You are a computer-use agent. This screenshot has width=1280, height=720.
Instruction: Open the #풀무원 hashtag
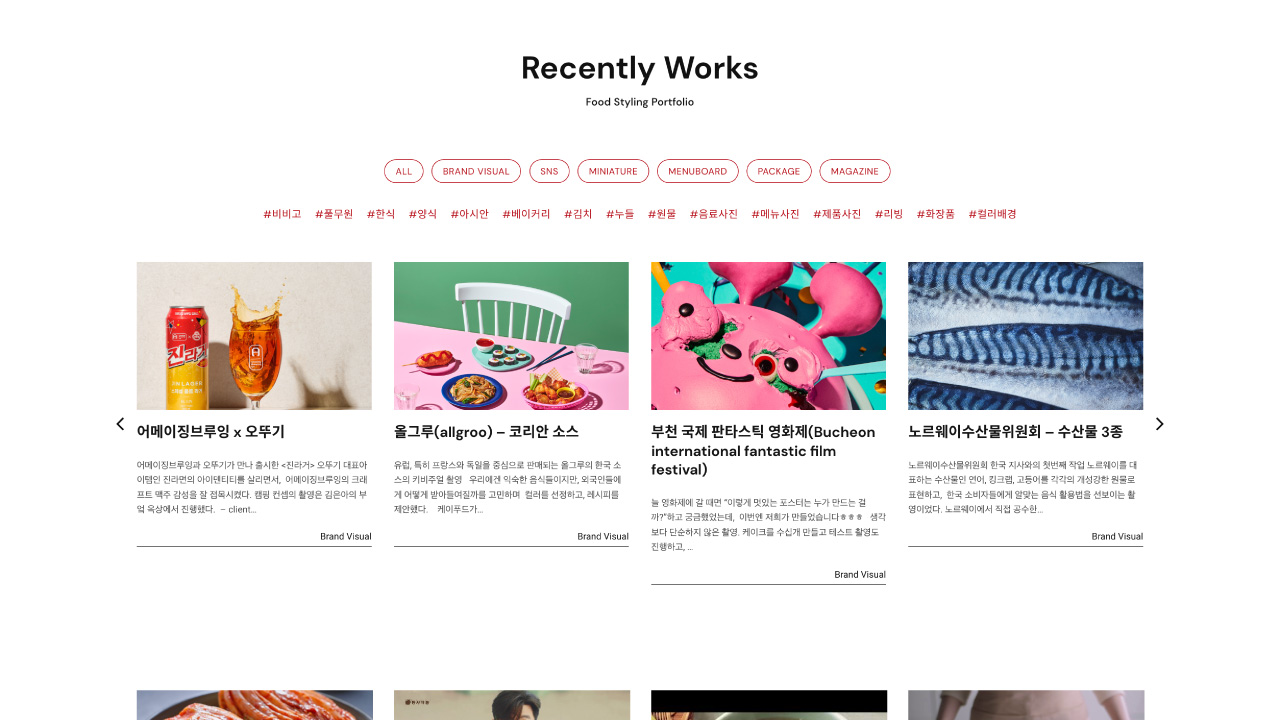click(x=334, y=214)
